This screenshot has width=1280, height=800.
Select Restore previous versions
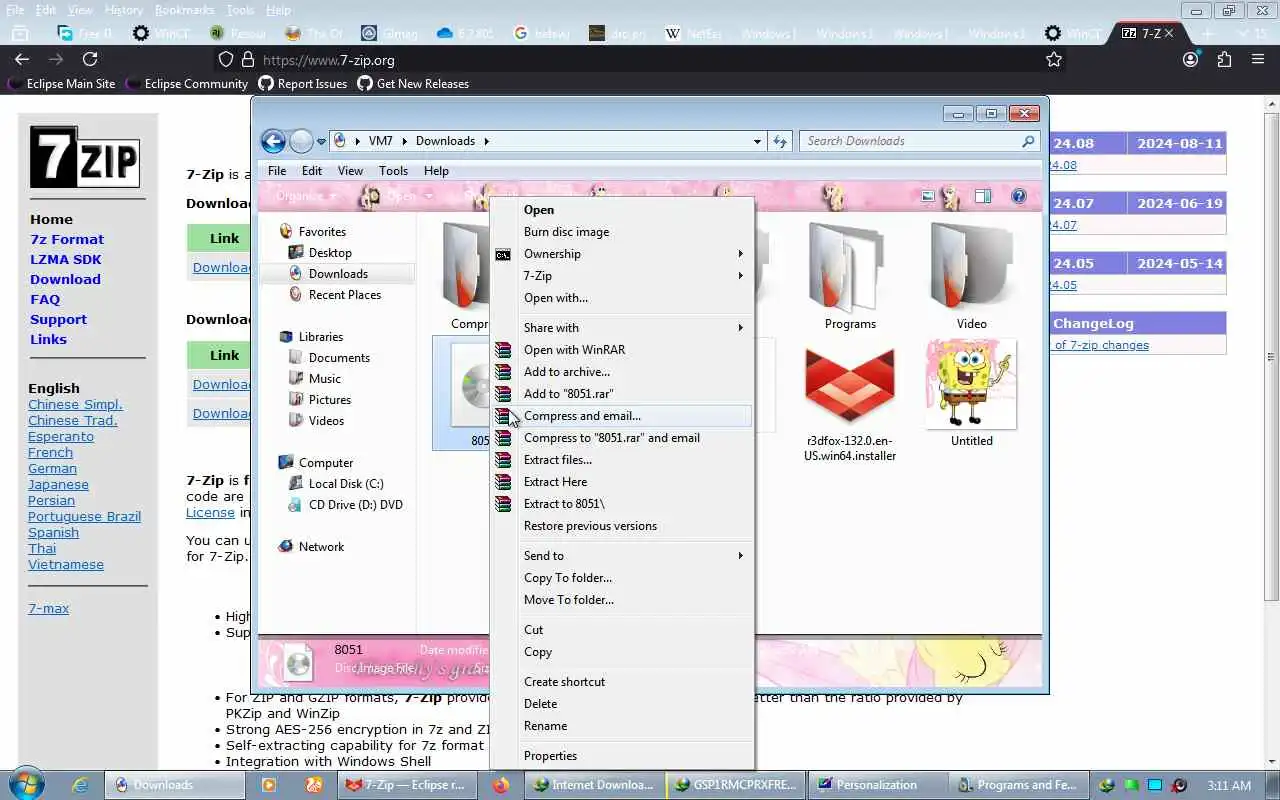590,526
